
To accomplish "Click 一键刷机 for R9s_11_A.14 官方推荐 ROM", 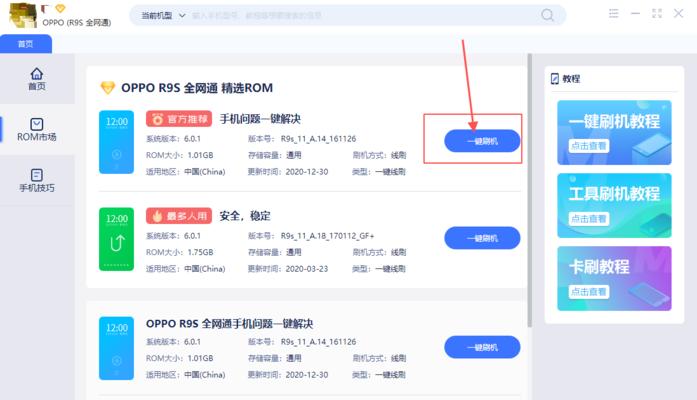I will click(x=482, y=141).
